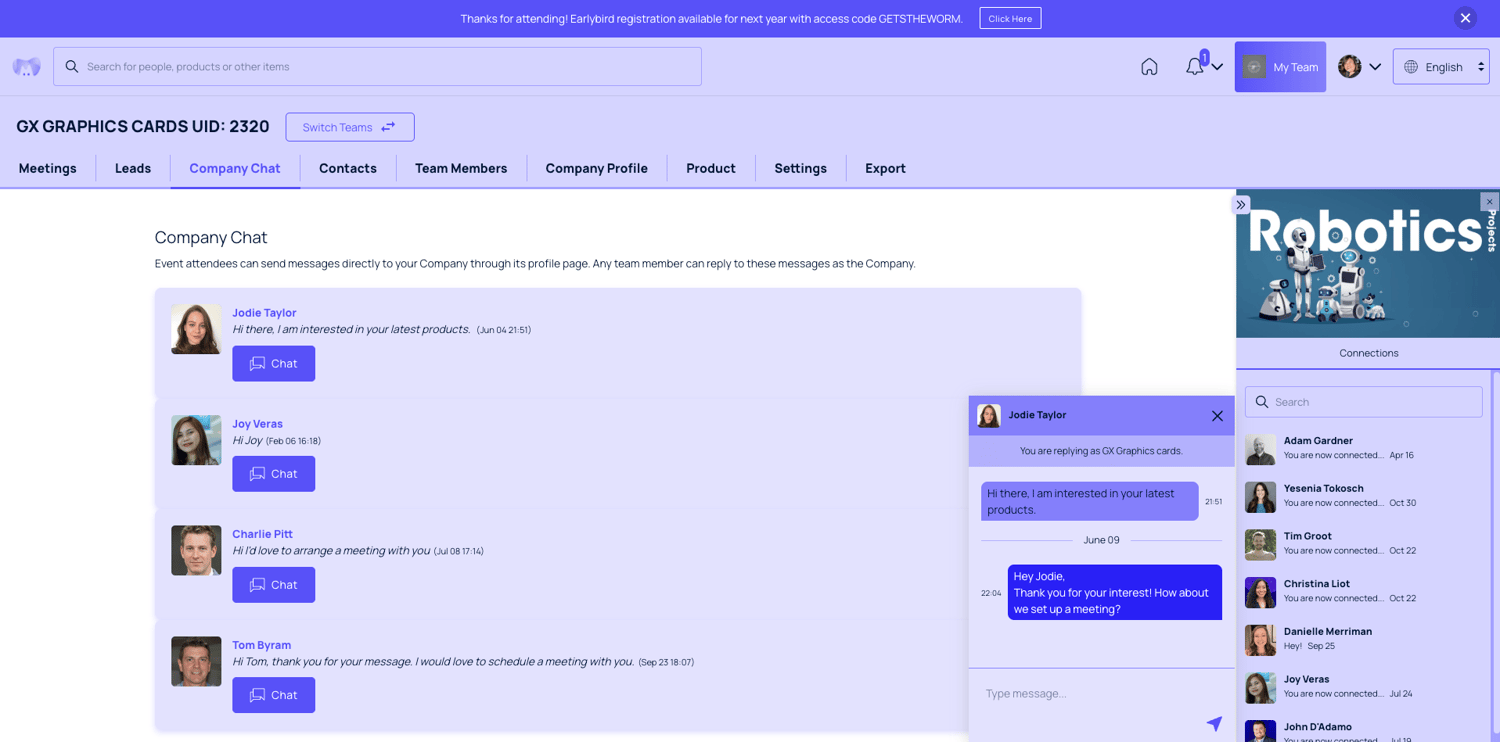Image resolution: width=1500 pixels, height=742 pixels.
Task: Focus the connections Search field
Action: pos(1364,402)
